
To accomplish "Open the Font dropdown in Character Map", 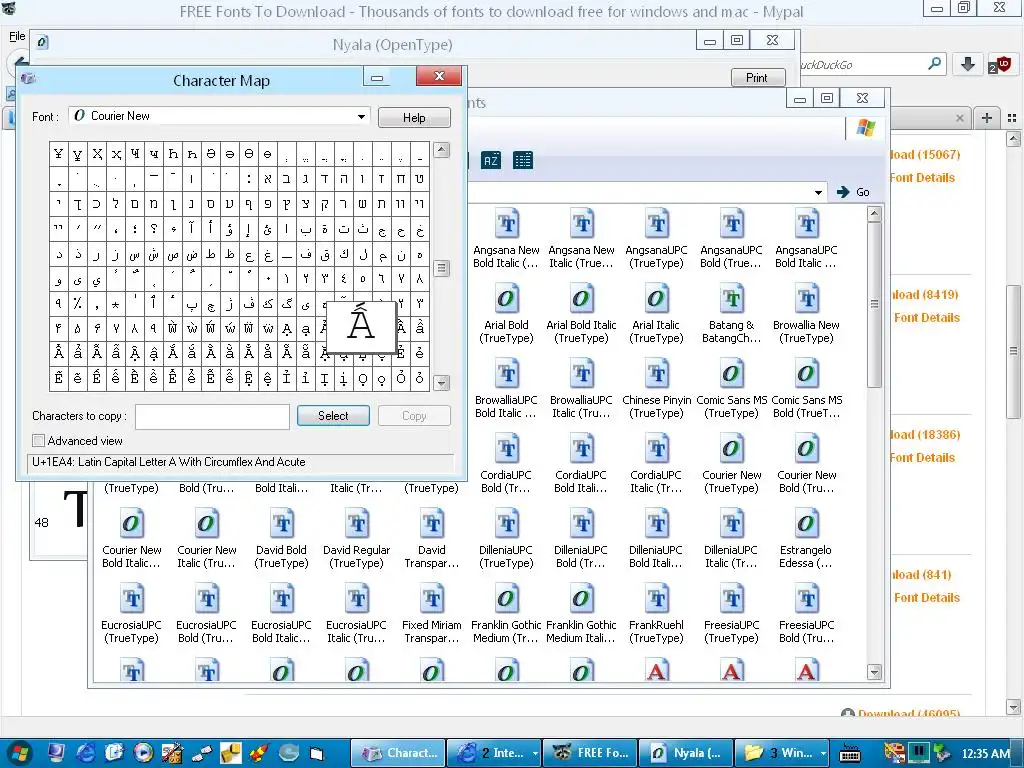I will (x=360, y=116).
